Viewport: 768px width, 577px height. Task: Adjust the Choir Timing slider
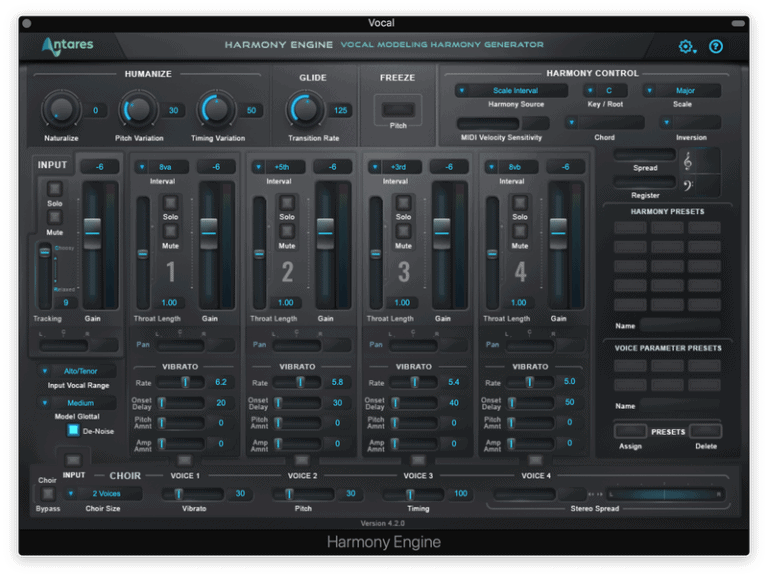[x=413, y=494]
